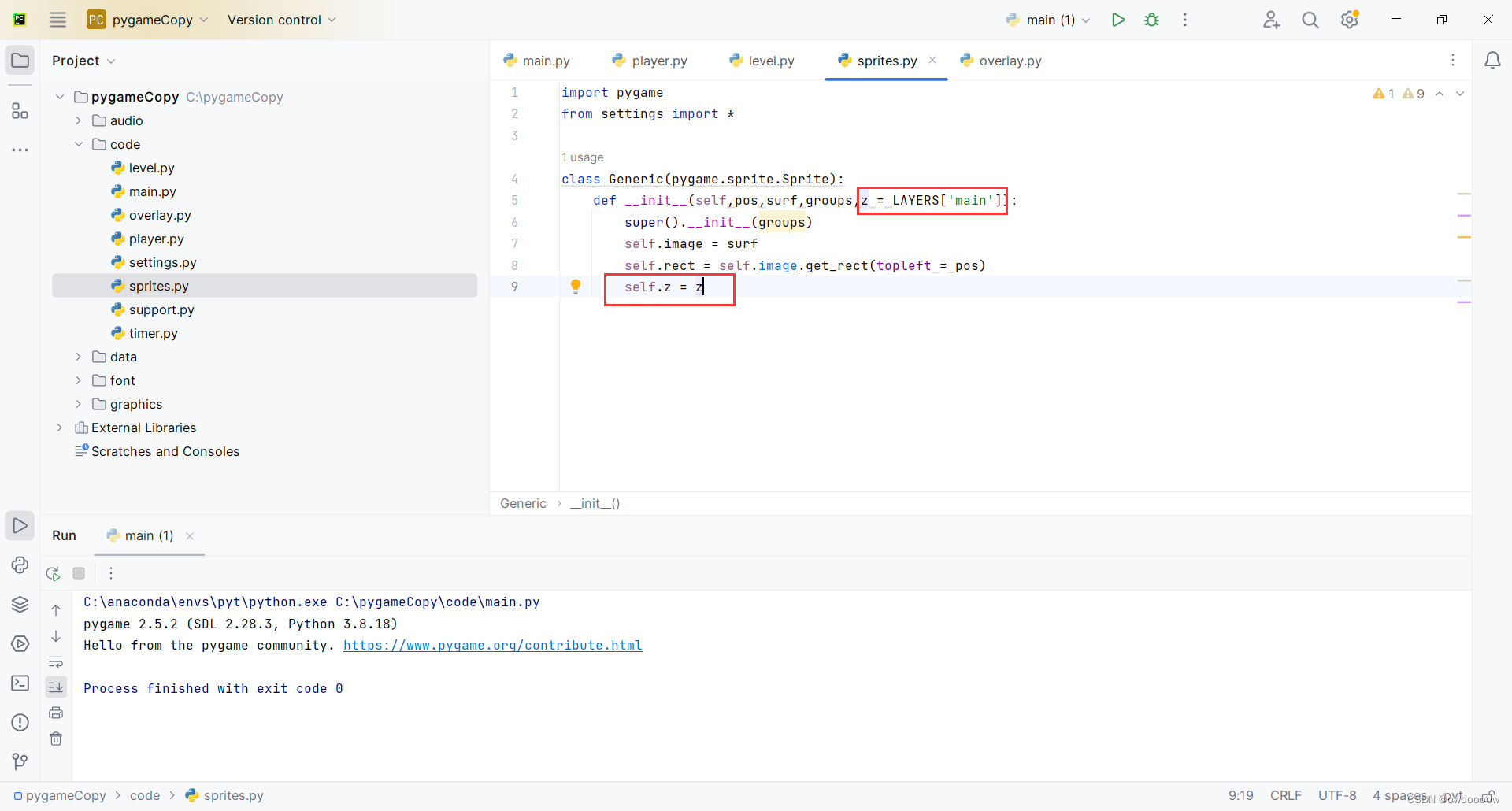This screenshot has width=1512, height=811.
Task: Toggle the Project tool window folder icon
Action: (20, 61)
